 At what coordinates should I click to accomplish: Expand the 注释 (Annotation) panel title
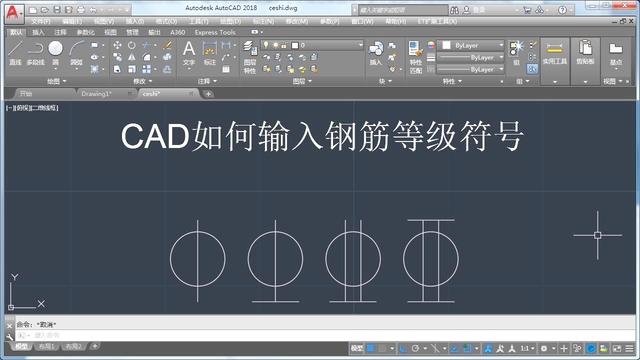pos(207,81)
